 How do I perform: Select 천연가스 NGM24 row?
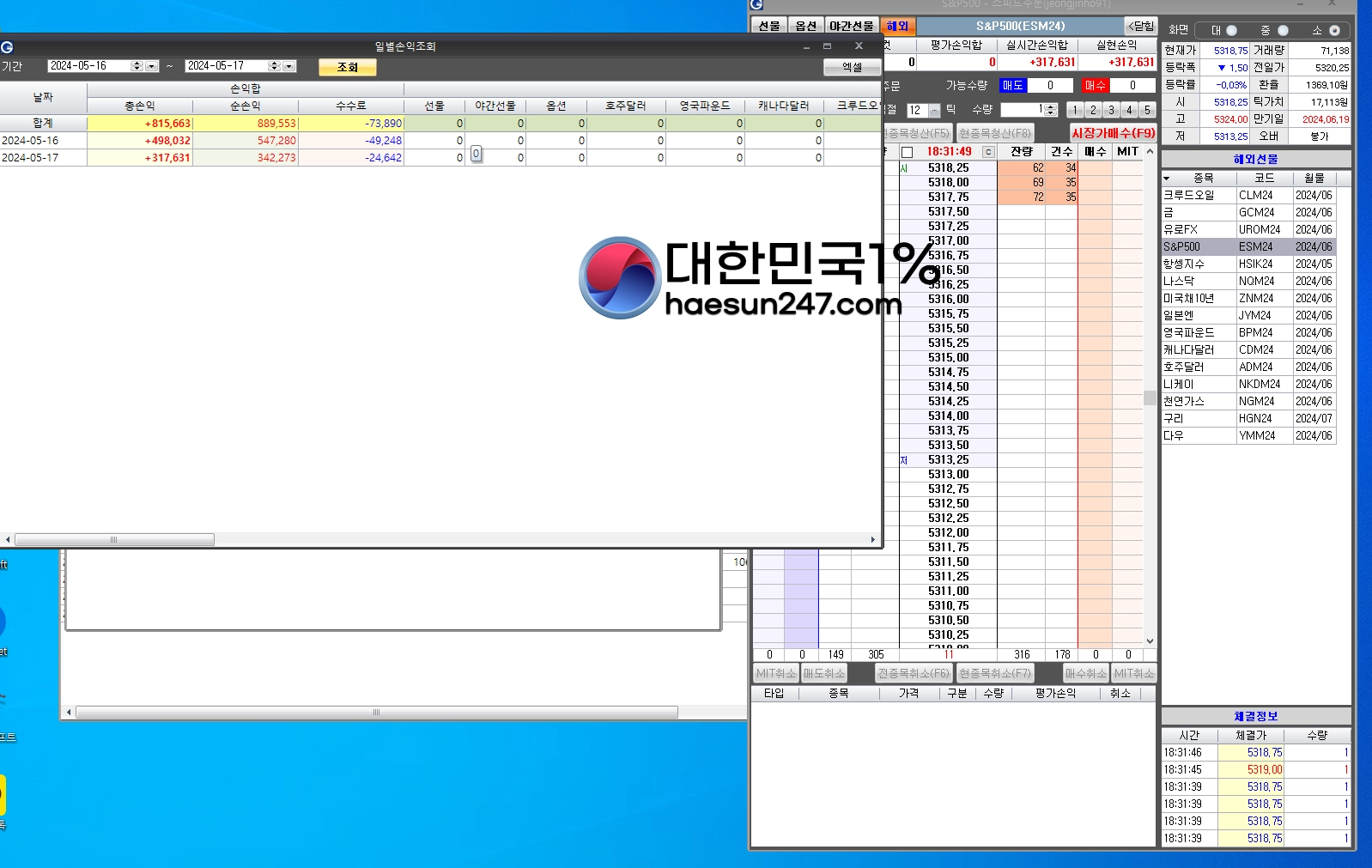click(1248, 401)
